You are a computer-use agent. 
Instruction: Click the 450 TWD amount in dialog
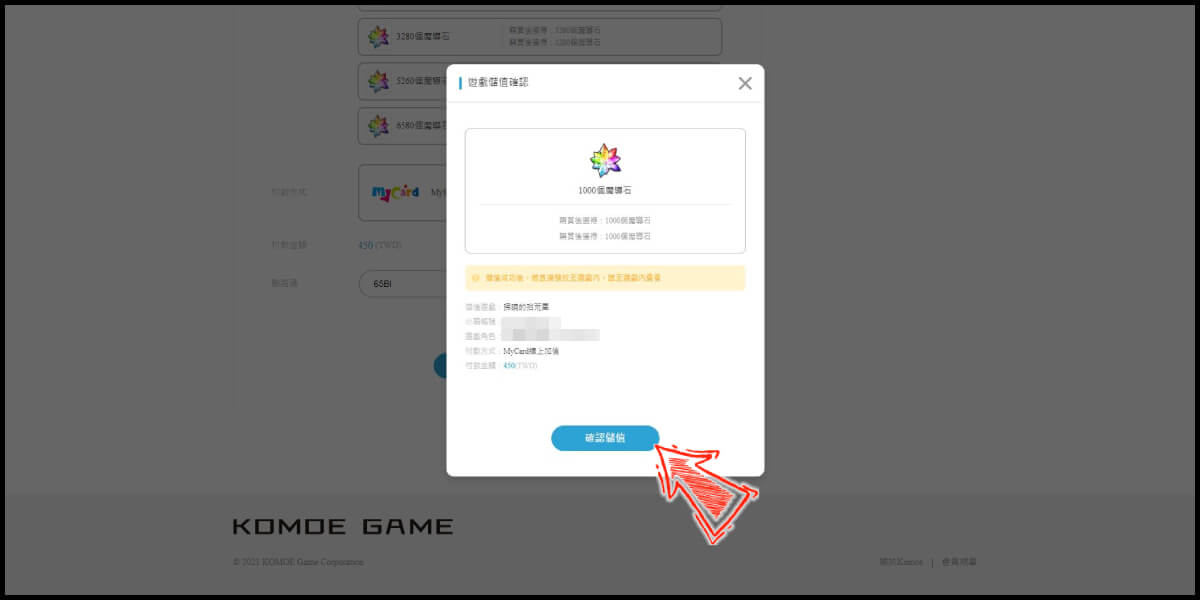[520, 366]
